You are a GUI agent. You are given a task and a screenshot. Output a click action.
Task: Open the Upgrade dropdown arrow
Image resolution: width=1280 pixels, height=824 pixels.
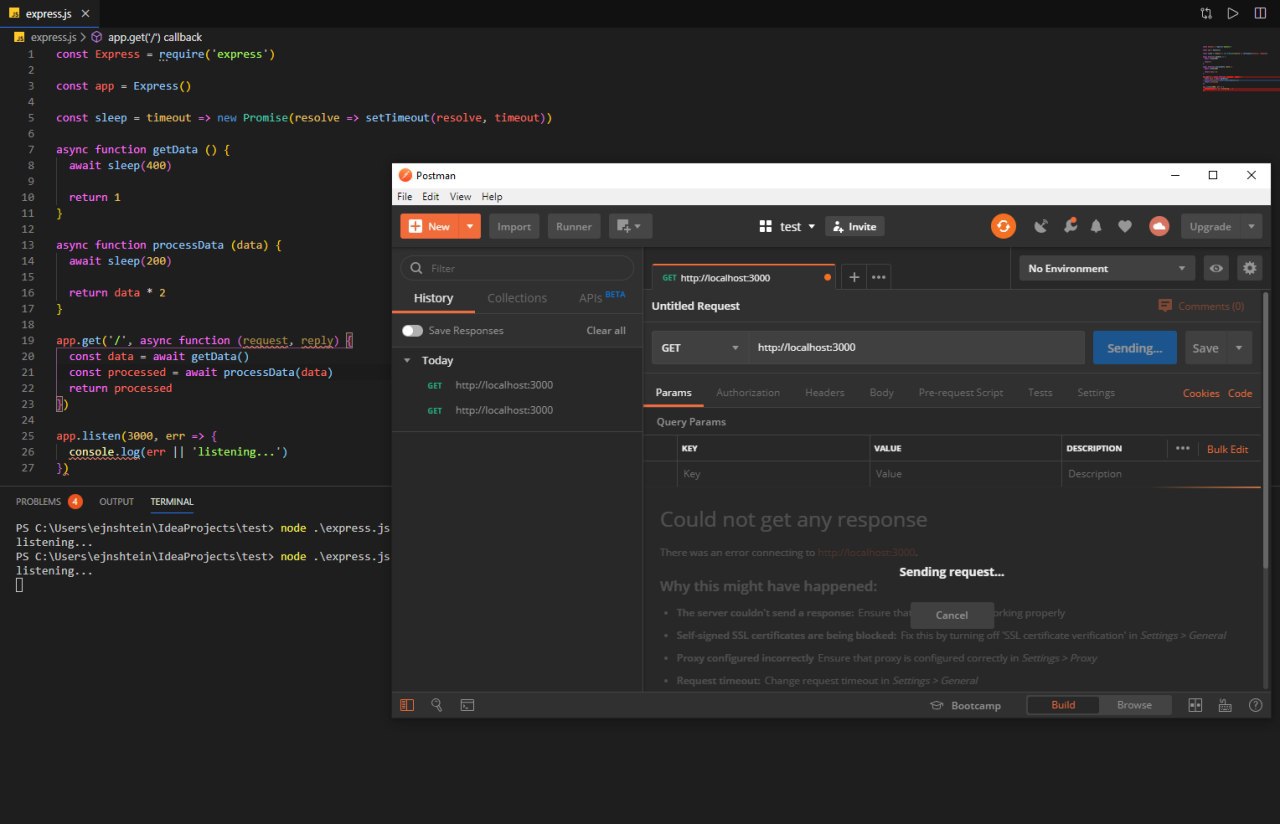coord(1252,226)
